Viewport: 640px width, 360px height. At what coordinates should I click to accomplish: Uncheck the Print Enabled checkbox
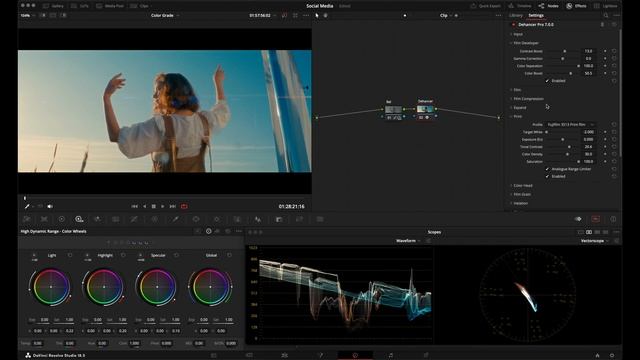point(547,176)
